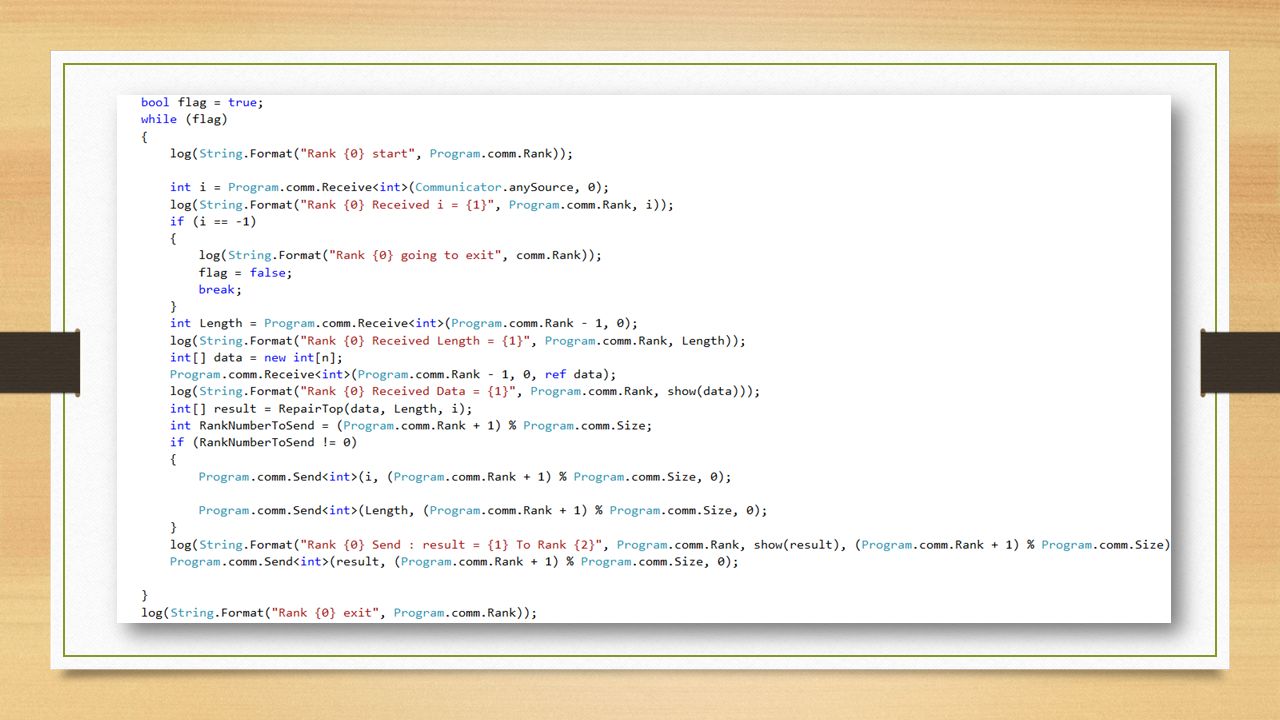
Task: Click the 'int i = Program.comm.Receive' line with Communicator.anySource
Action: tap(389, 187)
